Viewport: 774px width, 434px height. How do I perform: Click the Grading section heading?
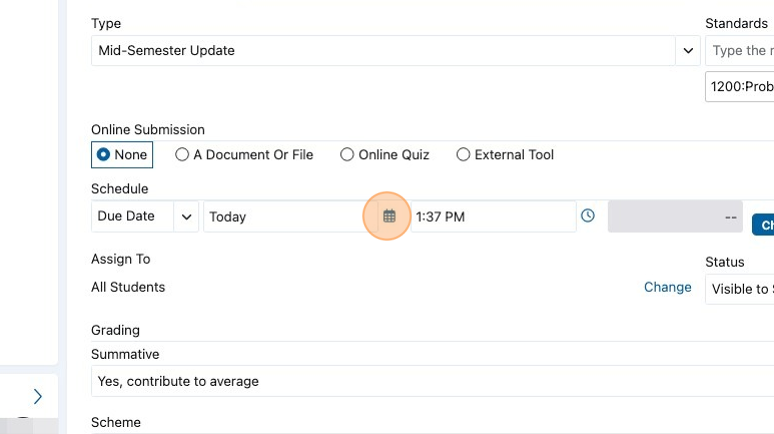click(116, 330)
